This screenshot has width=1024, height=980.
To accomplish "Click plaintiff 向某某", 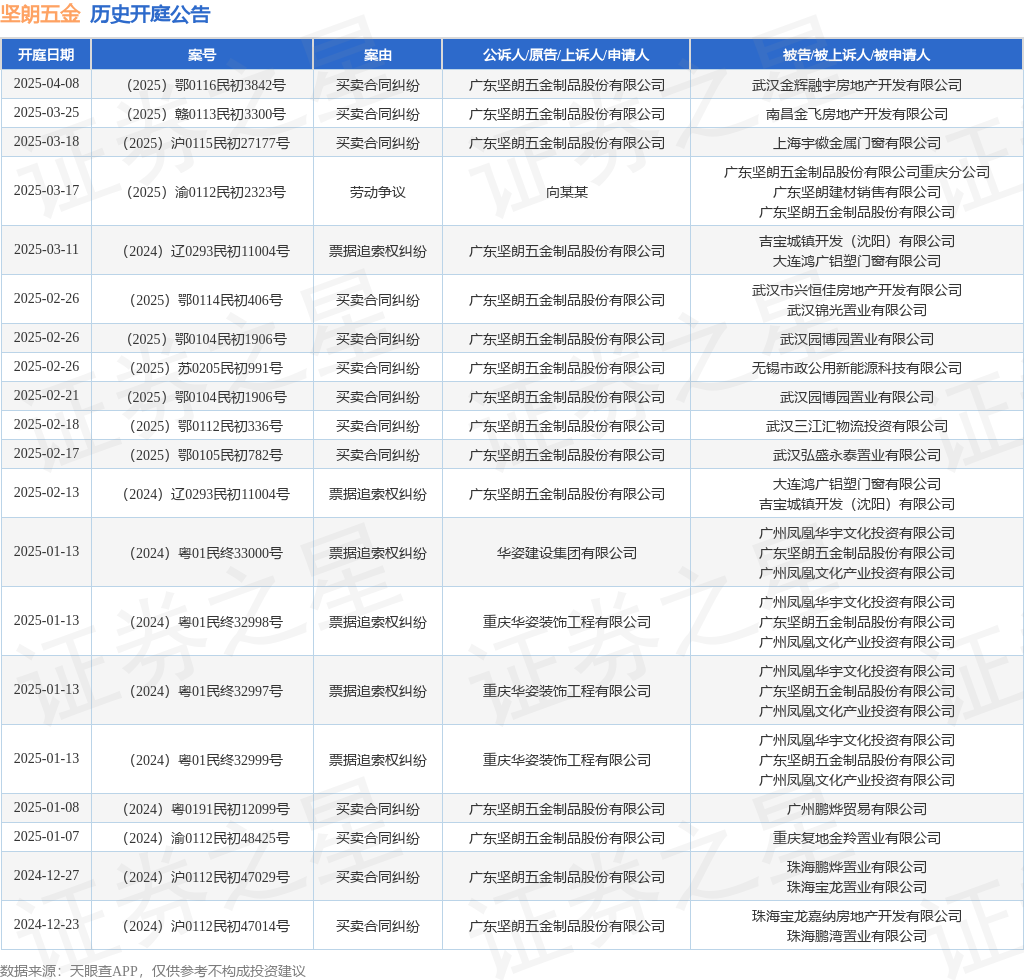I will [566, 192].
